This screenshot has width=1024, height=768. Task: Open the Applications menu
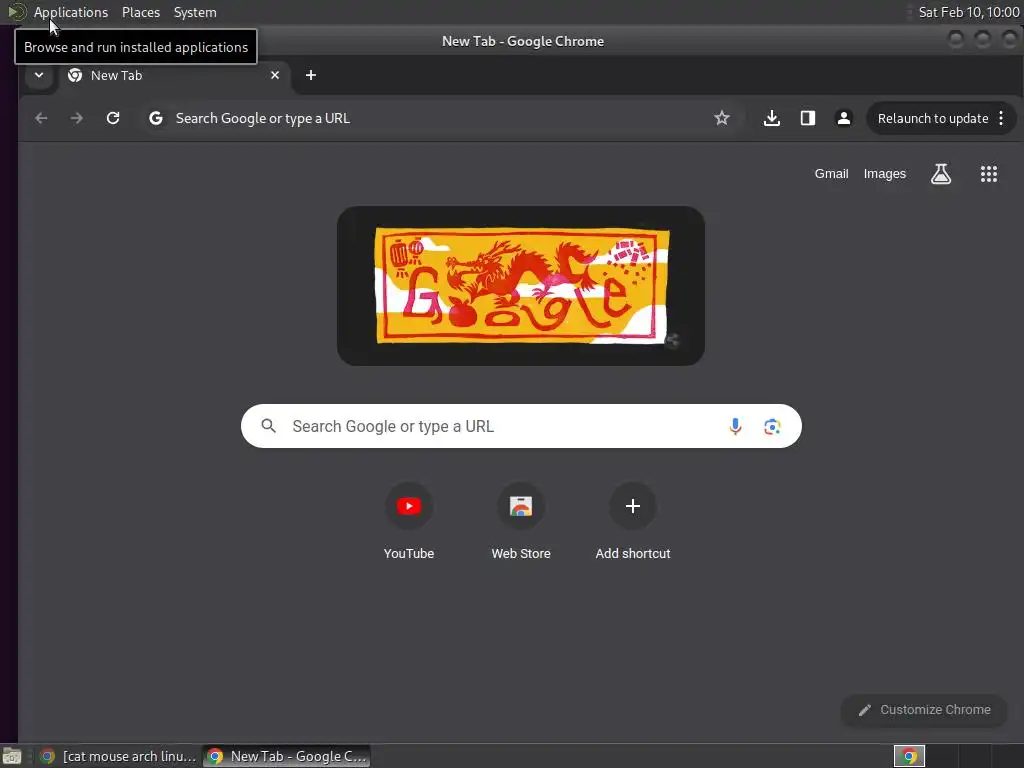(x=71, y=12)
